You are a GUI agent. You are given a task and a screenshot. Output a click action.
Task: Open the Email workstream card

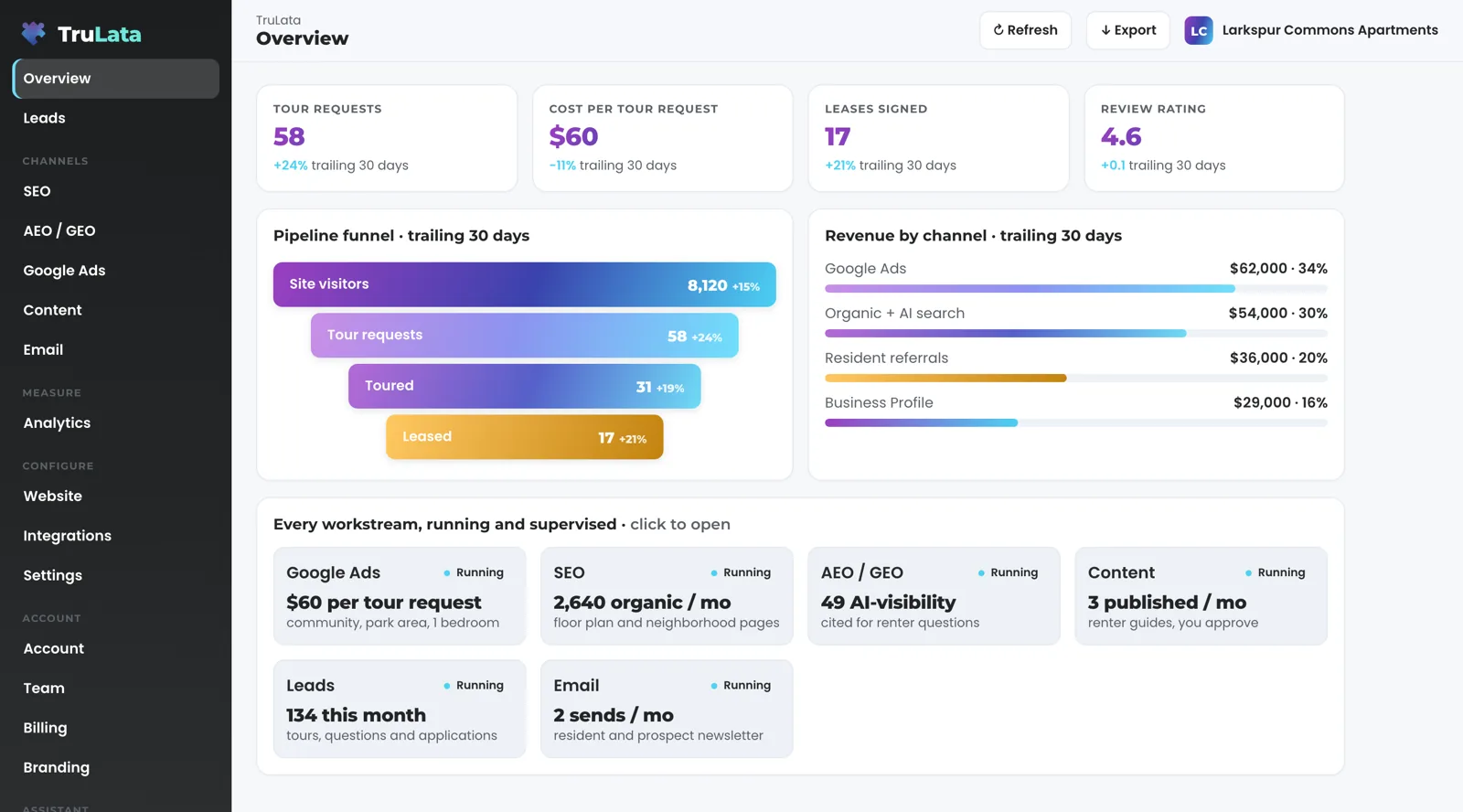[x=667, y=709]
